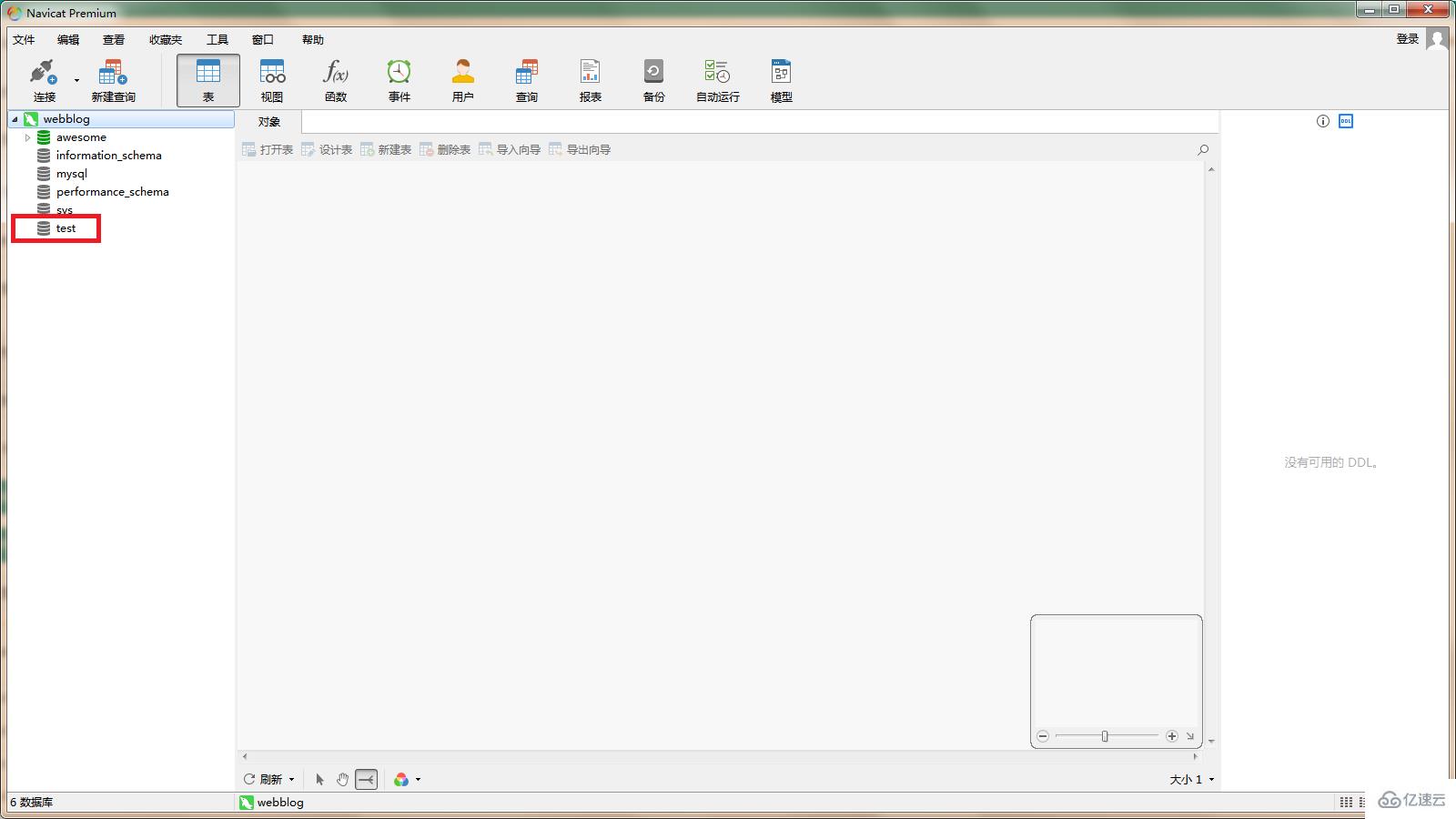Click the navigator zoom slider handle

click(x=1105, y=736)
